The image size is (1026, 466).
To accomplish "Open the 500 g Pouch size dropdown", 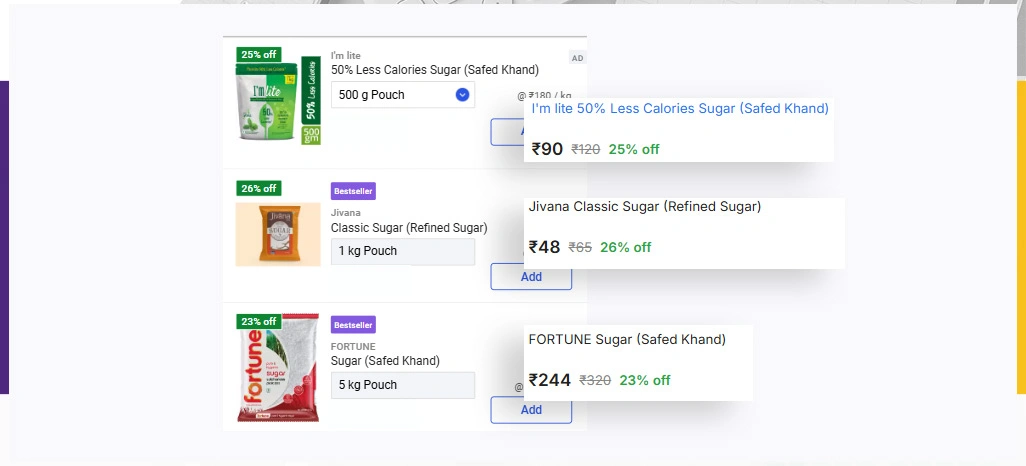I will (x=403, y=95).
